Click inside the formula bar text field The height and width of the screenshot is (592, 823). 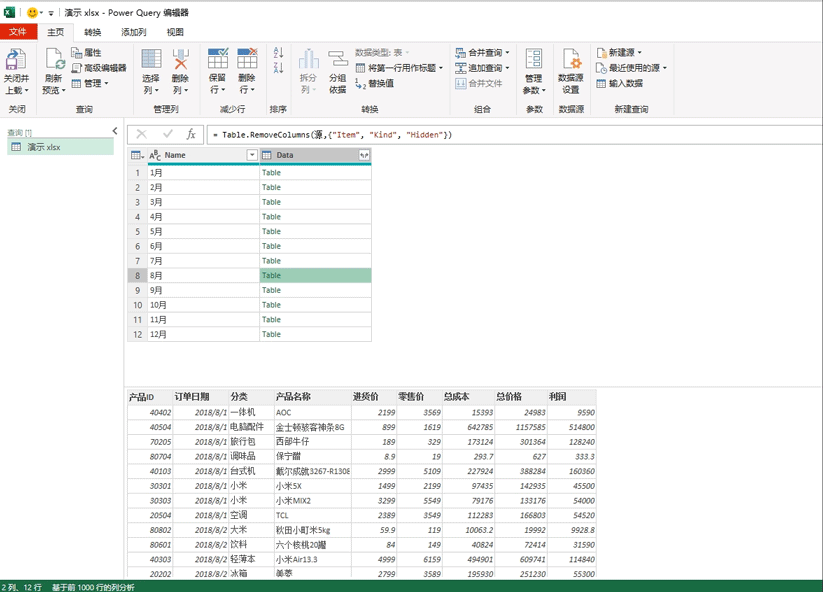[x=514, y=135]
